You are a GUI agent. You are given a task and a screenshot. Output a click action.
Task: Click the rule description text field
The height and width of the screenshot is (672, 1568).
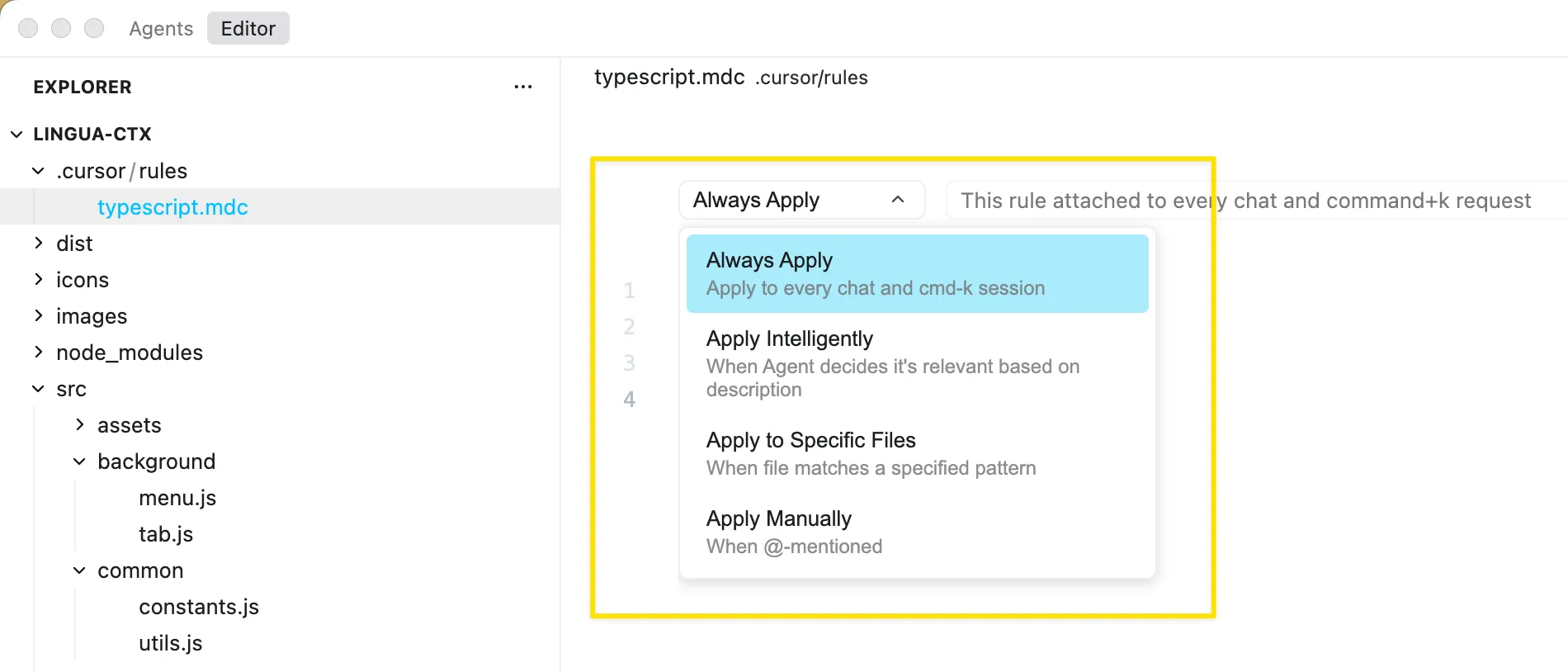click(1254, 201)
